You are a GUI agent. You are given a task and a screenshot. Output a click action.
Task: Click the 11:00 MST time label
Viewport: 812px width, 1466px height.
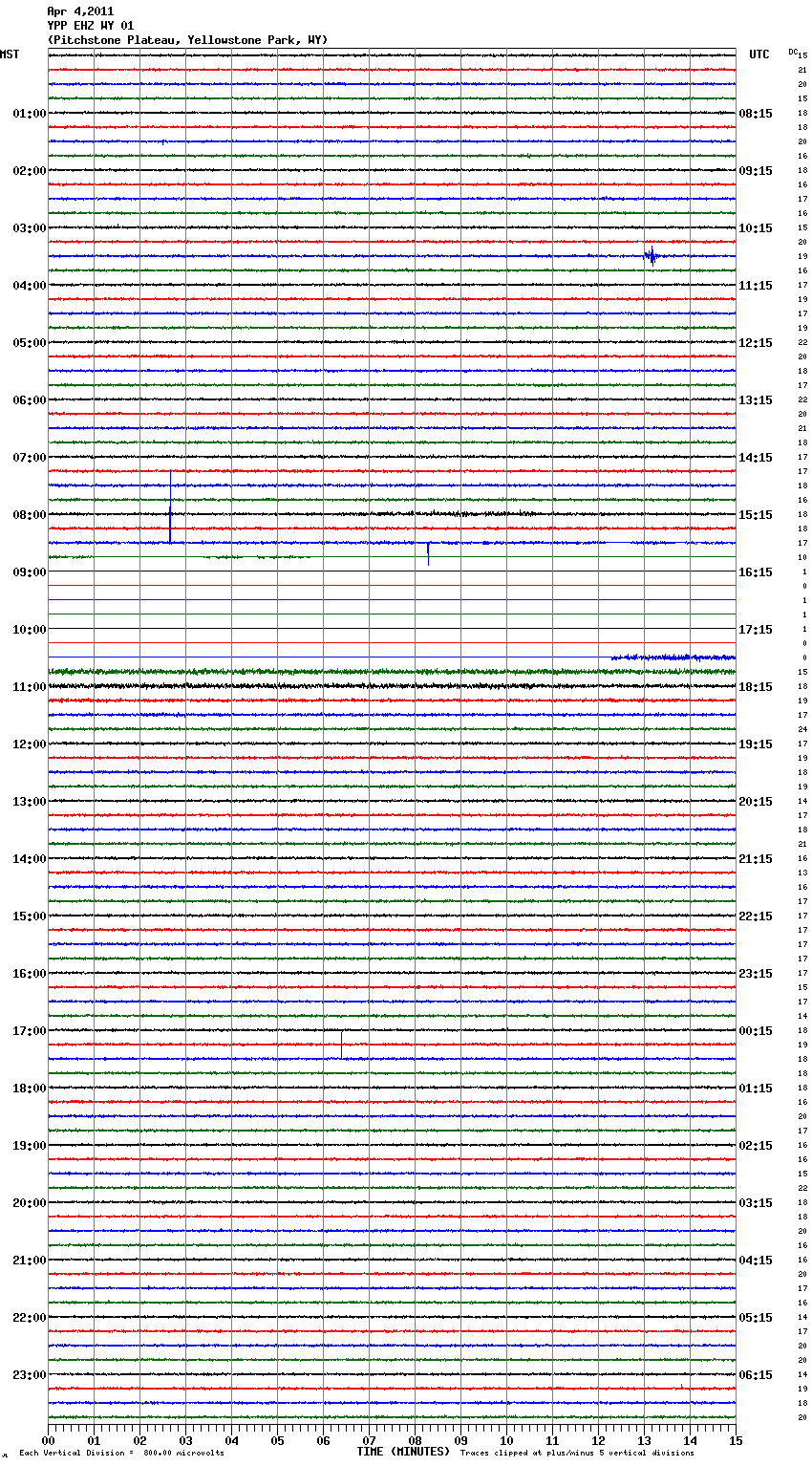coord(30,687)
